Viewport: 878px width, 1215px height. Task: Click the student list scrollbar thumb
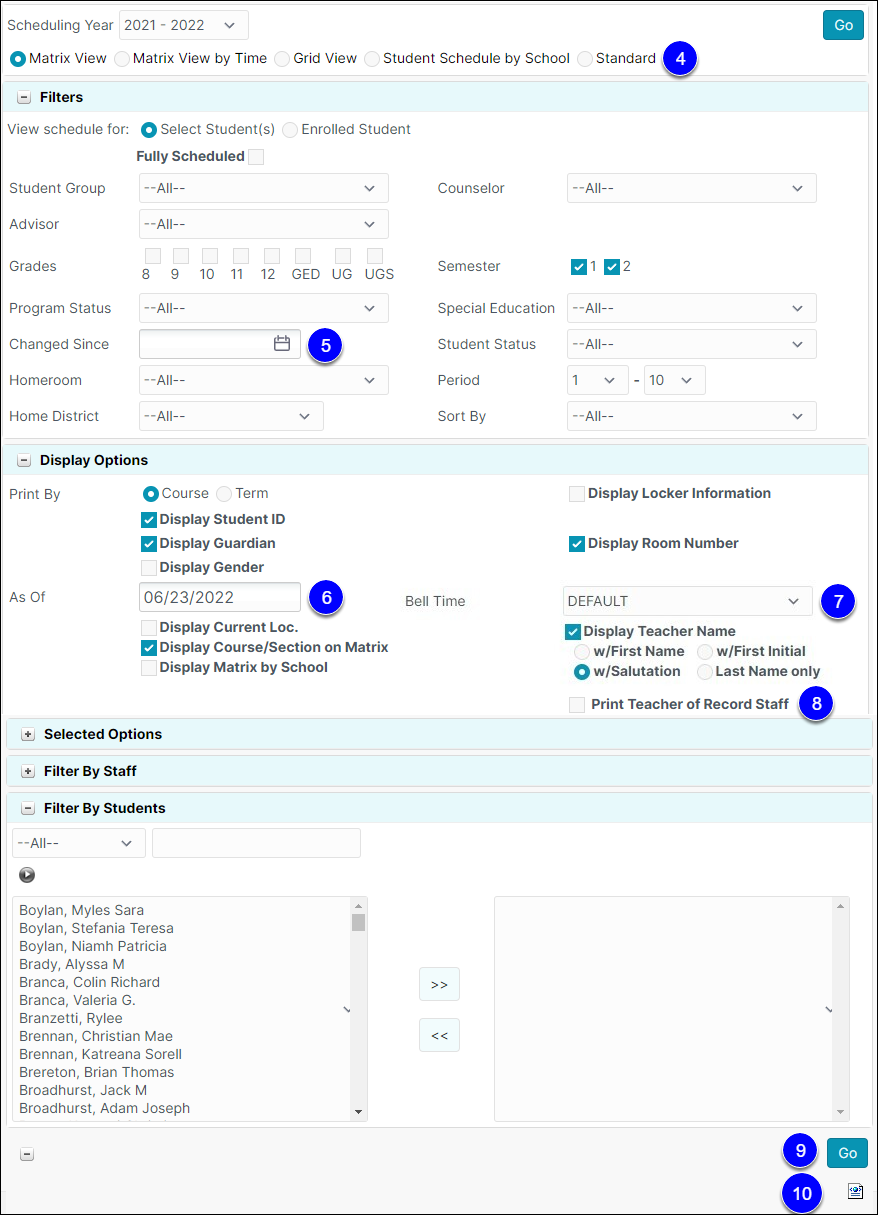click(358, 922)
